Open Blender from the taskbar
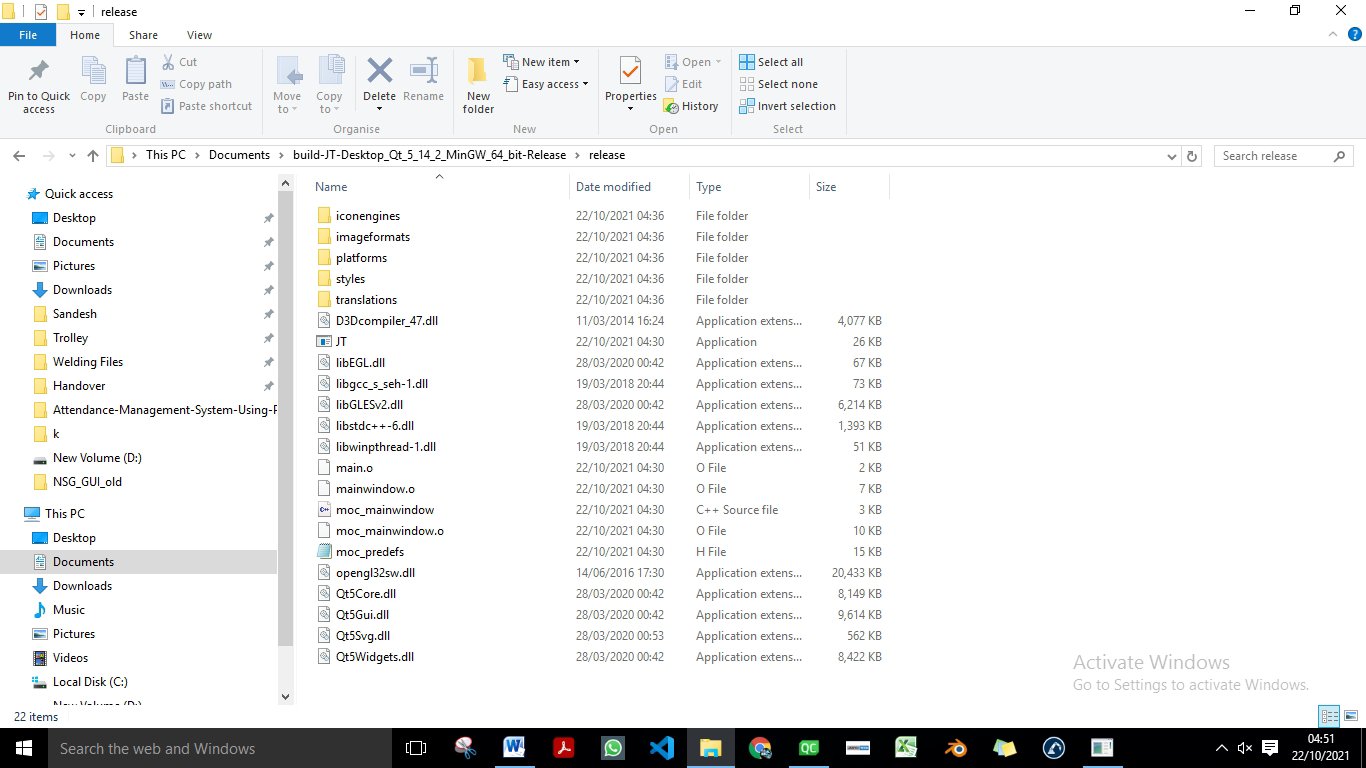The height and width of the screenshot is (768, 1366). tap(955, 748)
